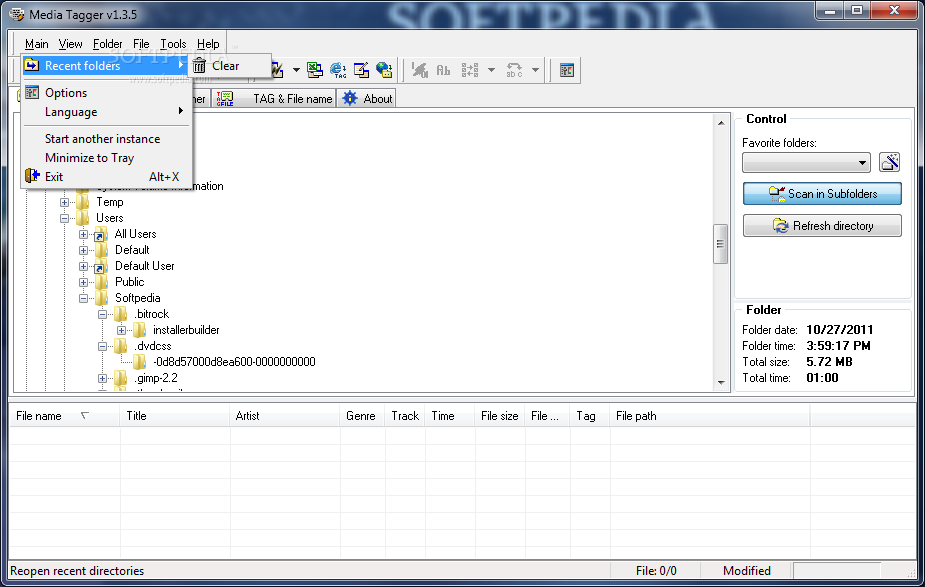This screenshot has height=587, width=925.
Task: Click the blue gear About tab icon
Action: (x=350, y=99)
